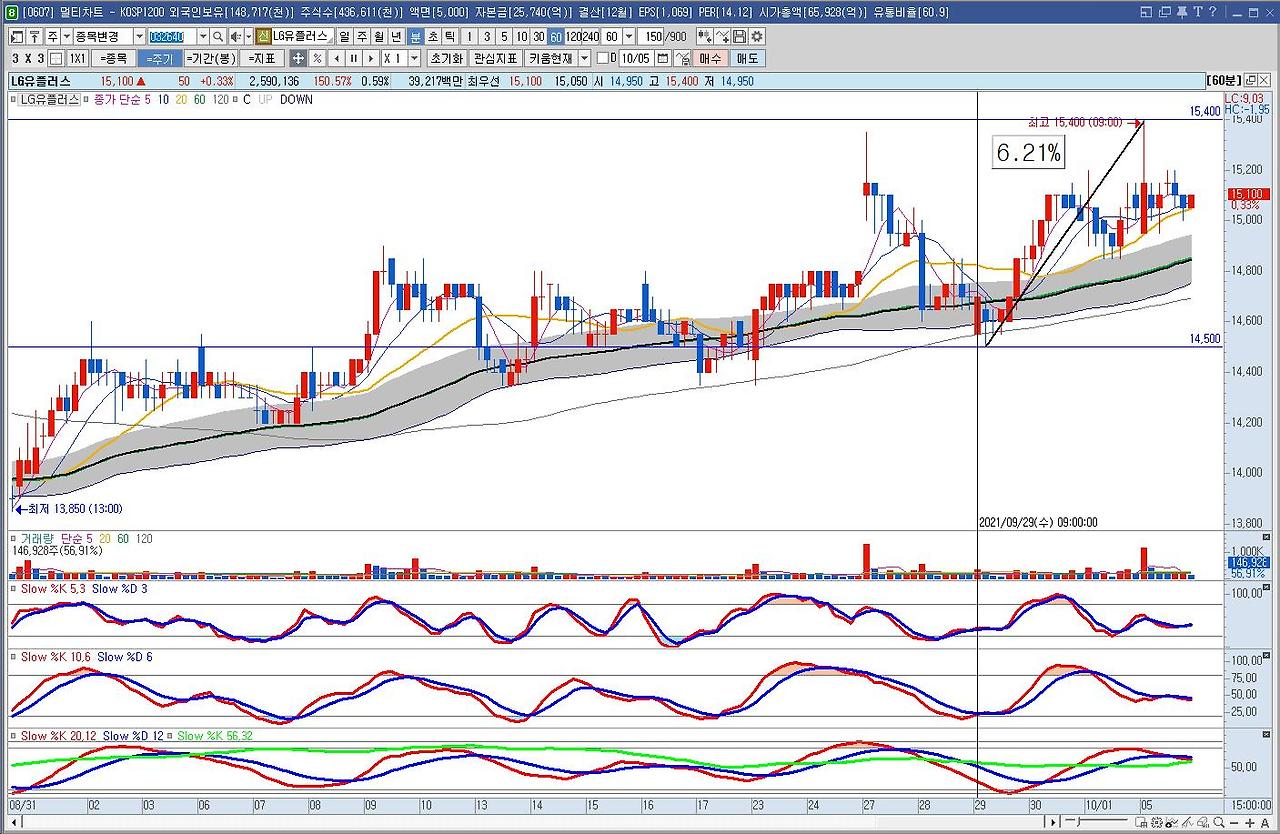Image resolution: width=1280 pixels, height=834 pixels.
Task: Open the stock code dropdown arrow
Action: tap(202, 36)
